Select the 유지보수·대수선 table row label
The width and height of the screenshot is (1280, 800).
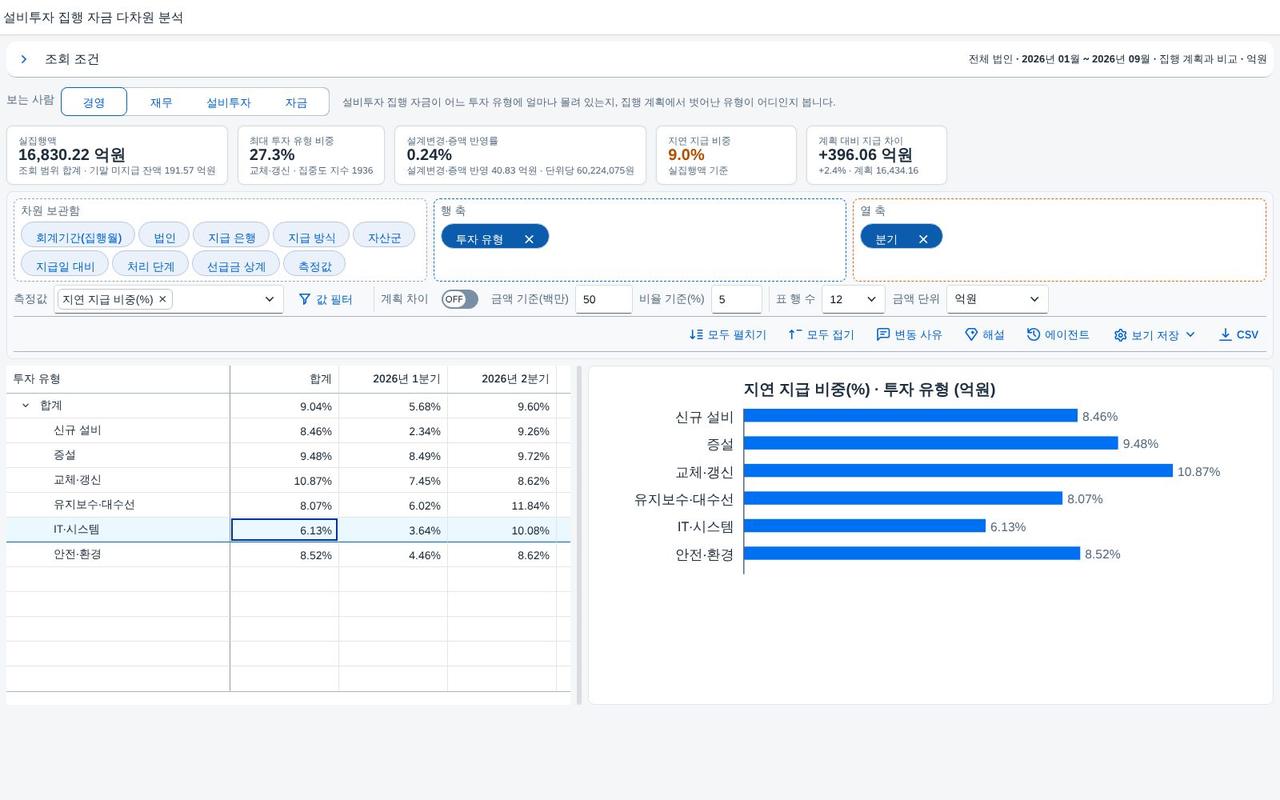tap(94, 505)
